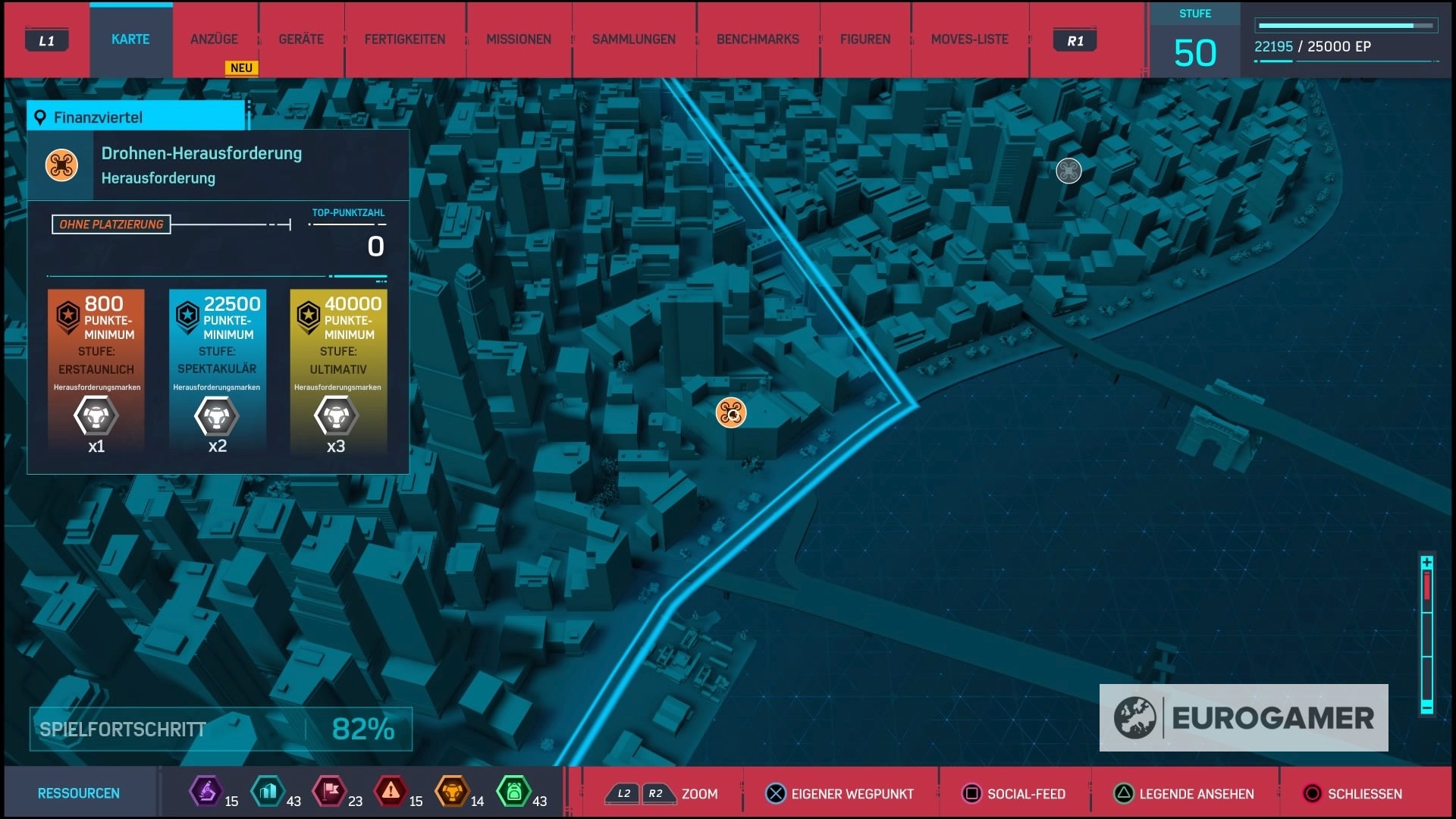The image size is (1456, 819).
Task: Open the Geräte tab
Action: 301,39
